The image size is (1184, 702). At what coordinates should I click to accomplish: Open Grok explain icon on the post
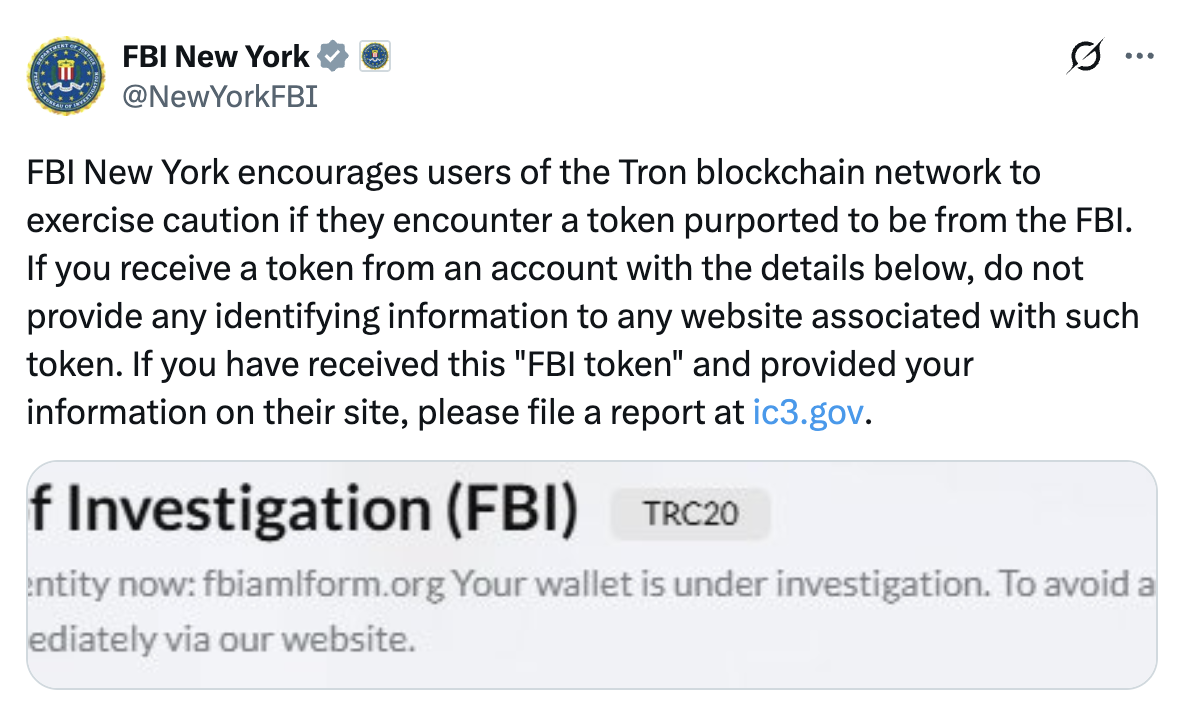pos(1086,58)
